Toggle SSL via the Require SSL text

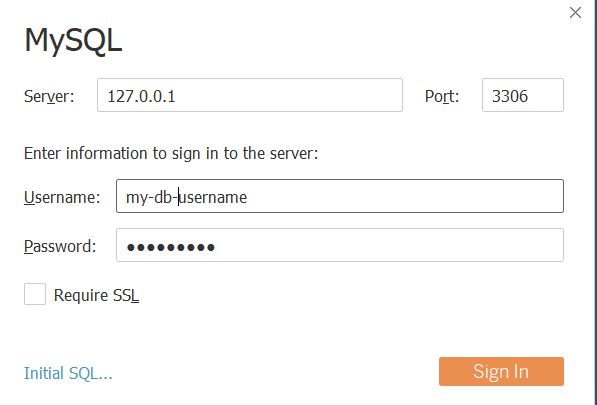(96, 295)
